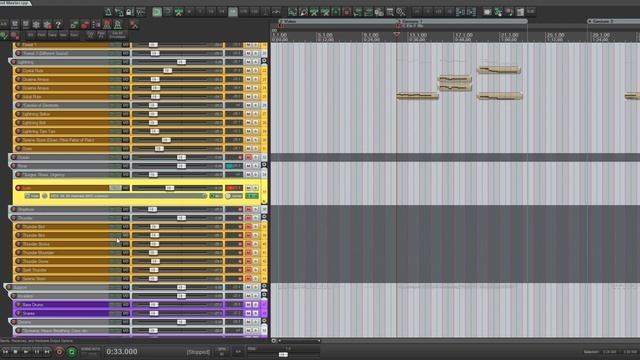This screenshot has height=360, width=640.
Task: Click the 0:33.000 time display
Action: click(x=122, y=351)
